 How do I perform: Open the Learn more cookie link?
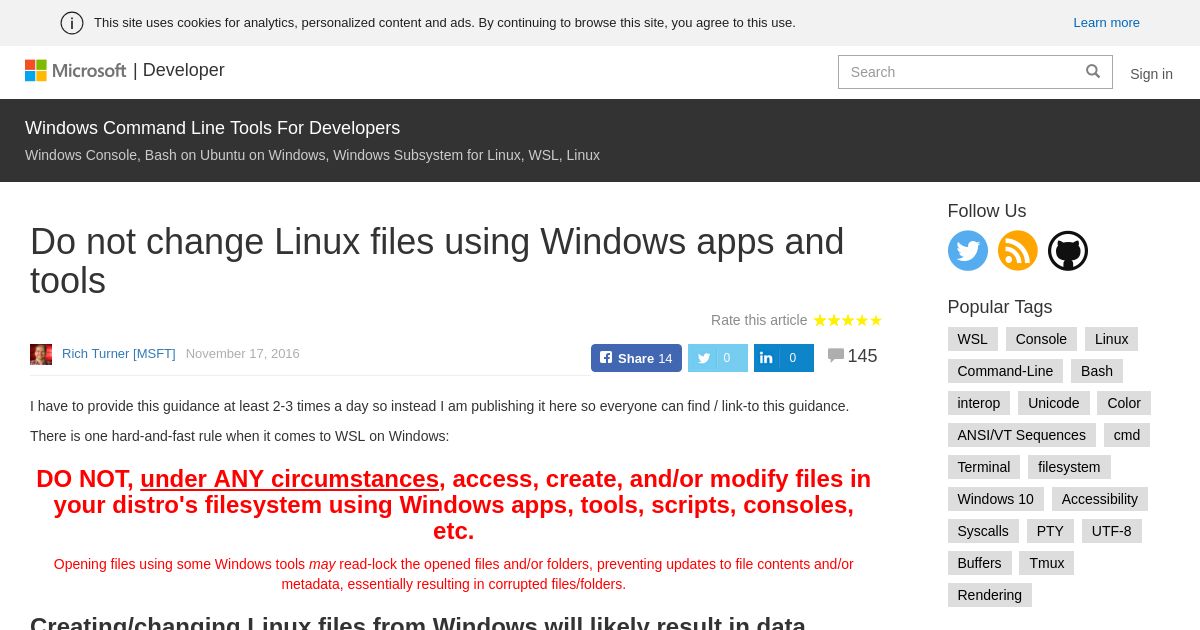coord(1106,23)
